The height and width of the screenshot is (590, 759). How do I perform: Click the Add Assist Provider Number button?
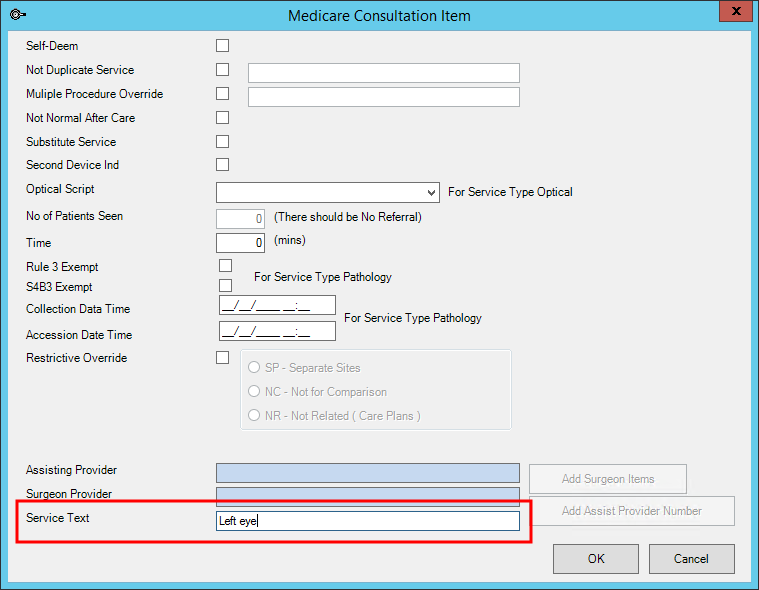tap(632, 511)
